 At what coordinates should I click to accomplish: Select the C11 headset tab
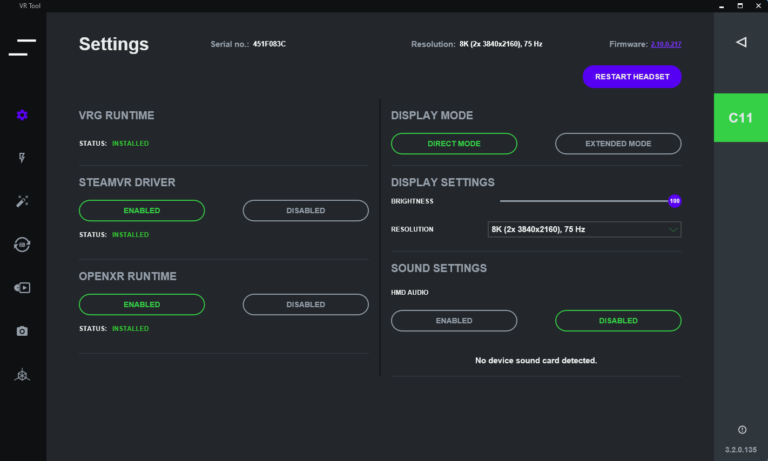point(740,118)
